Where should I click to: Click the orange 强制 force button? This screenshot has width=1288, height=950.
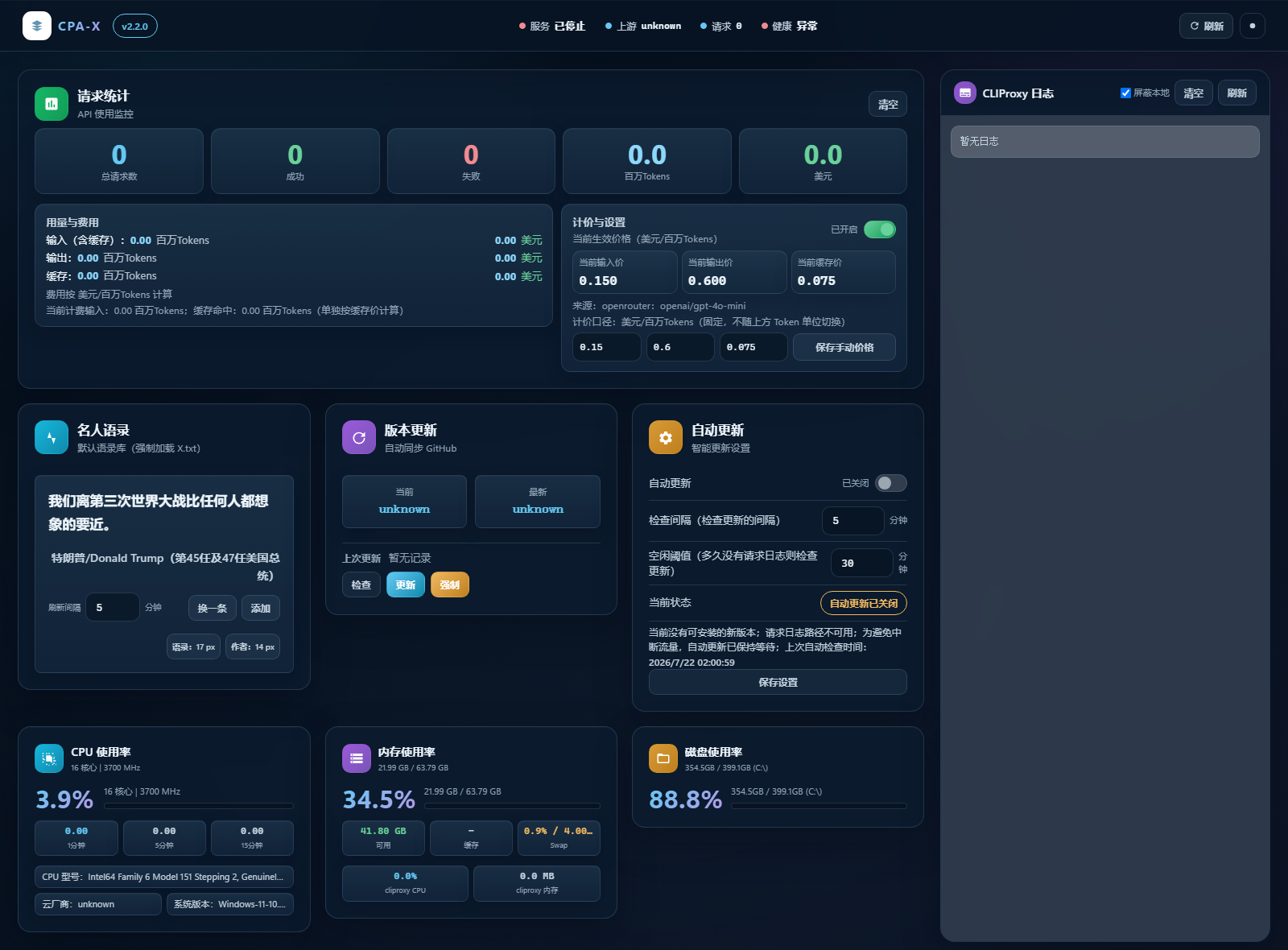click(x=450, y=584)
